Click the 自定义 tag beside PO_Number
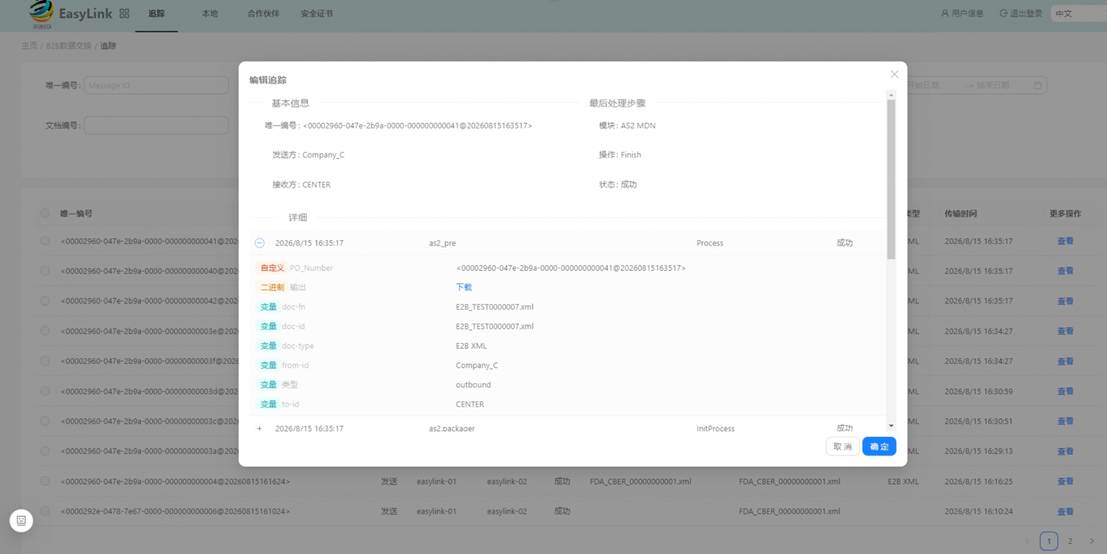Image resolution: width=1107 pixels, height=554 pixels. (272, 268)
